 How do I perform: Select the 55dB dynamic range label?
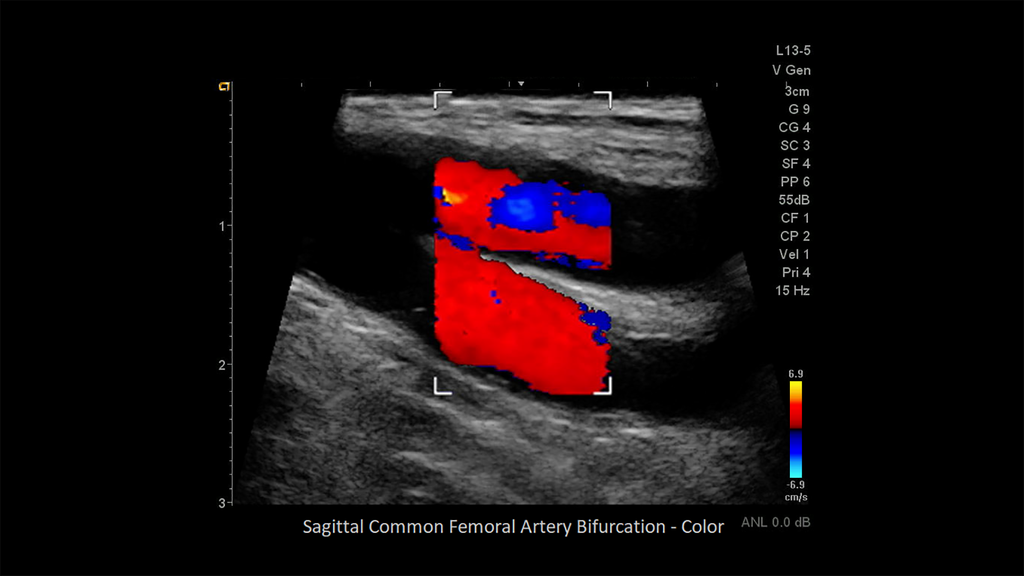point(792,199)
